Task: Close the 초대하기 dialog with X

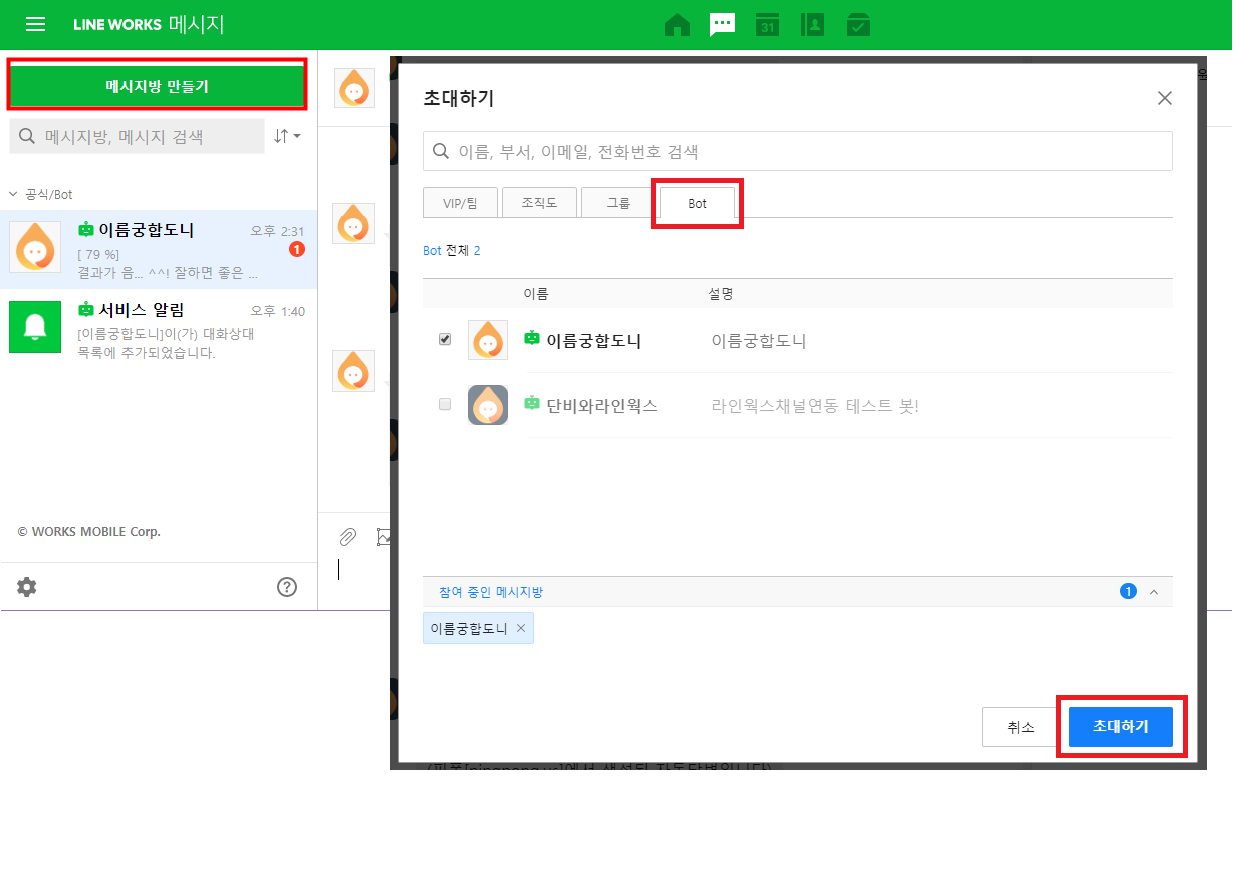Action: (1164, 98)
